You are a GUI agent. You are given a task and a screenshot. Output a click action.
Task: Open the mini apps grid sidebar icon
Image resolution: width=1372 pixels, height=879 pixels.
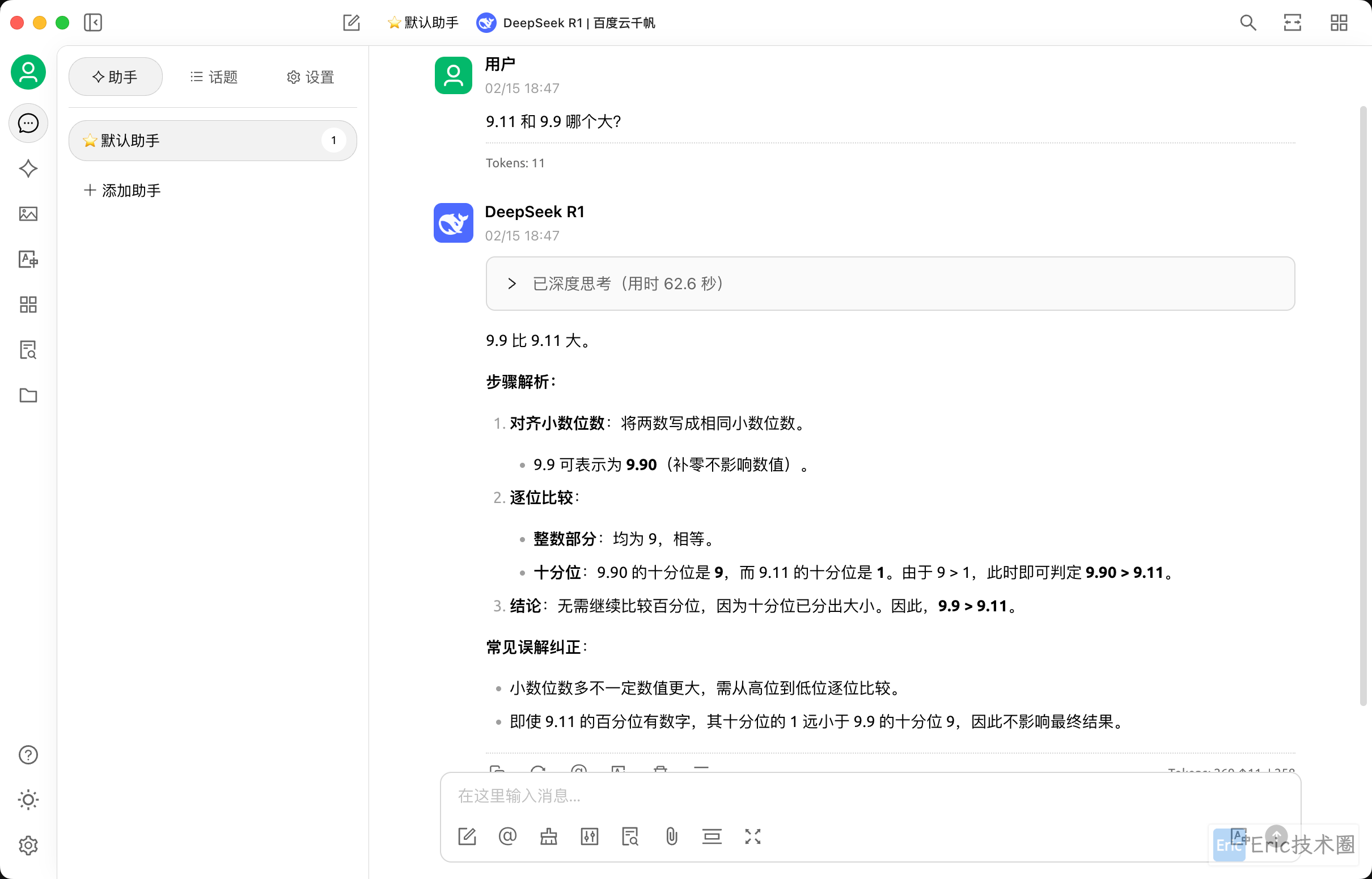[28, 304]
